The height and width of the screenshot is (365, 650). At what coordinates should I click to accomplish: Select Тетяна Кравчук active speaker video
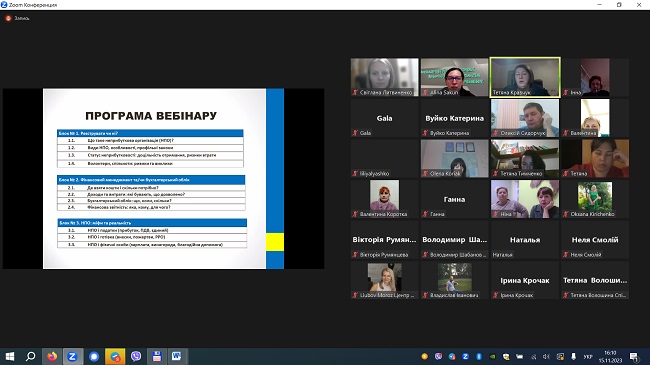[525, 77]
